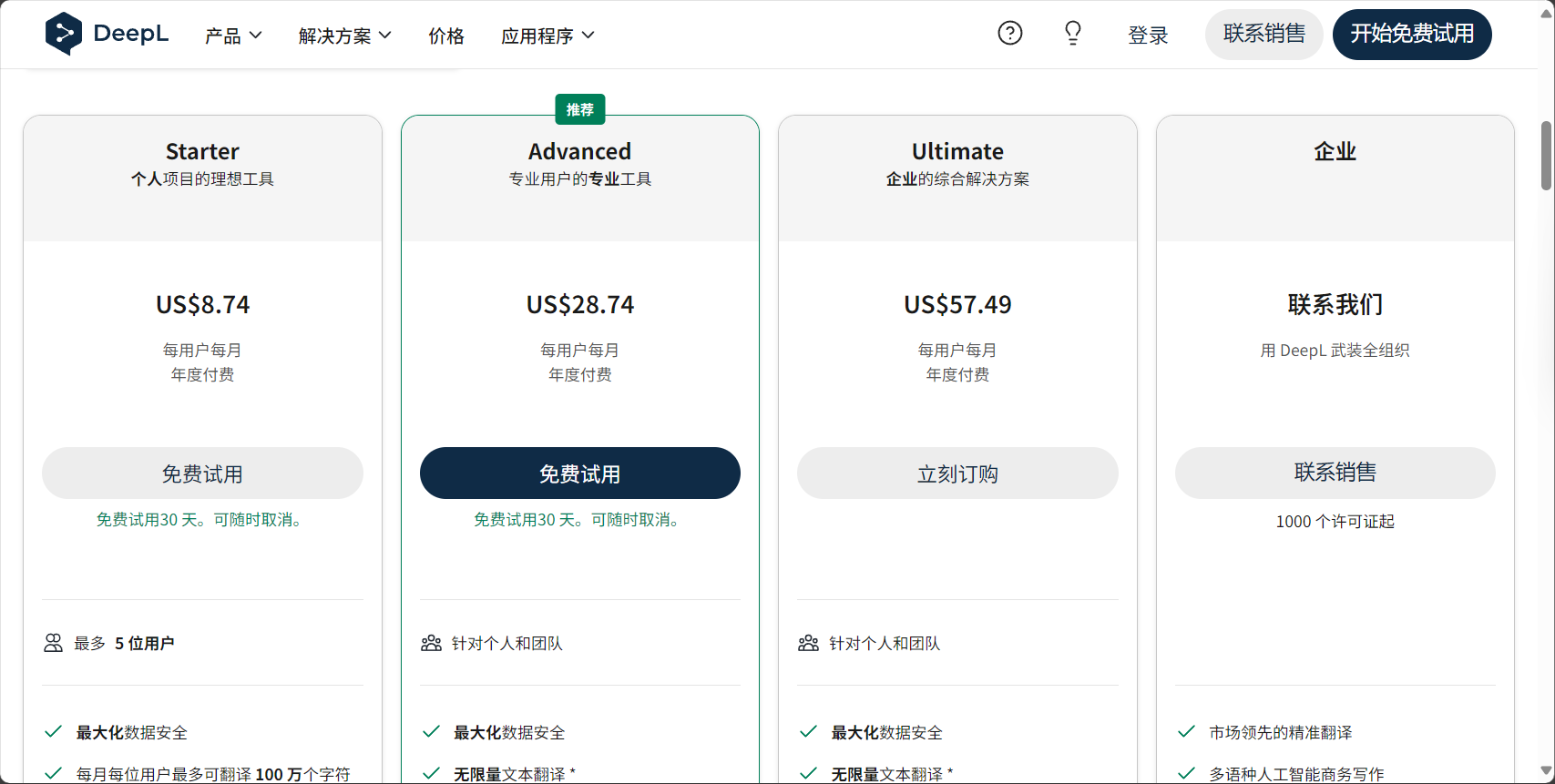The width and height of the screenshot is (1555, 784).
Task: Click the checkmark beside Ultimate 无限量文本翻译
Action: coord(808,773)
